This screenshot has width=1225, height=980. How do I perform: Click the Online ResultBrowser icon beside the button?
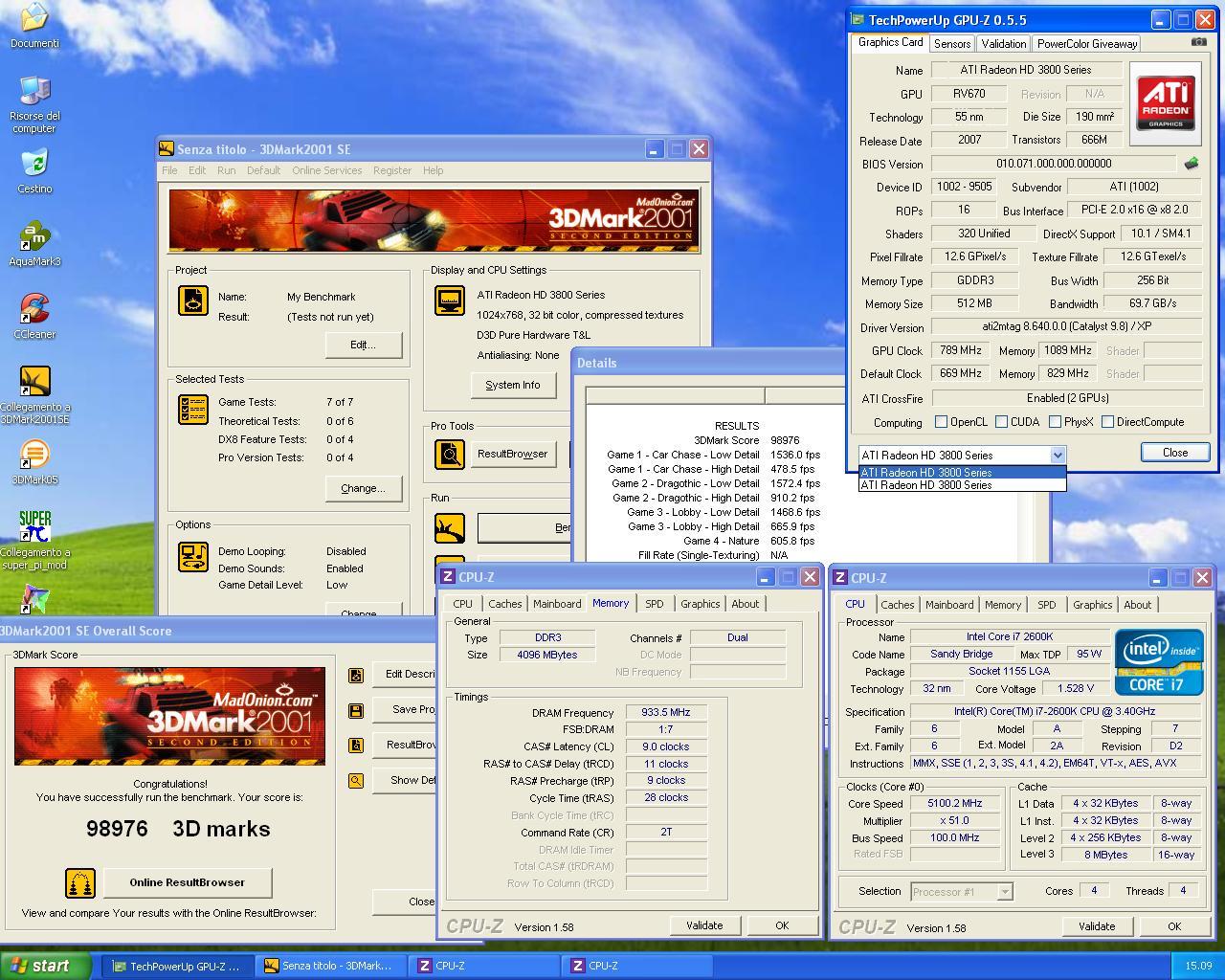80,882
